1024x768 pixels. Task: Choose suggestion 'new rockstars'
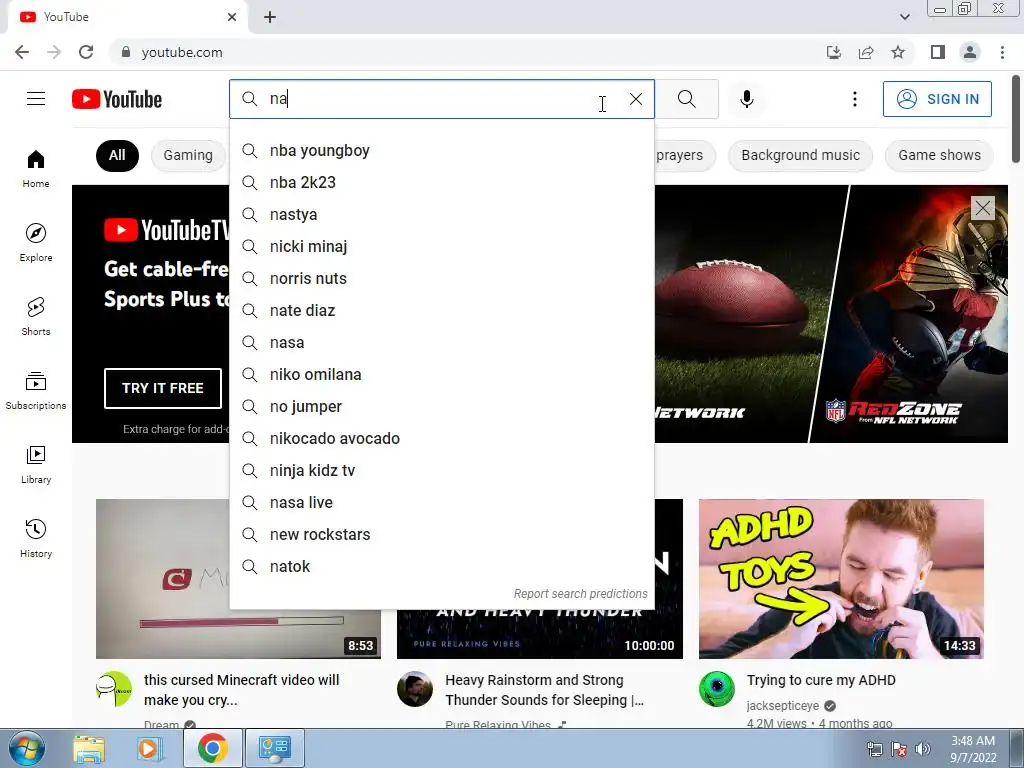(x=442, y=535)
